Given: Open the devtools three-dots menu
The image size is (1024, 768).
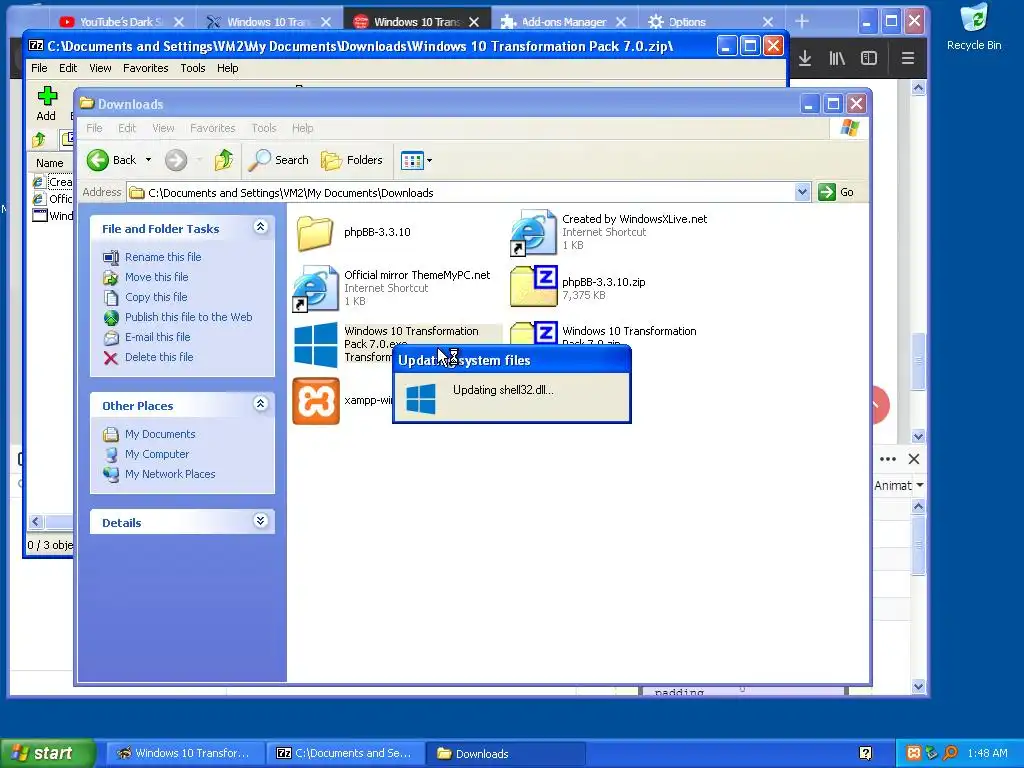Looking at the screenshot, I should (888, 459).
